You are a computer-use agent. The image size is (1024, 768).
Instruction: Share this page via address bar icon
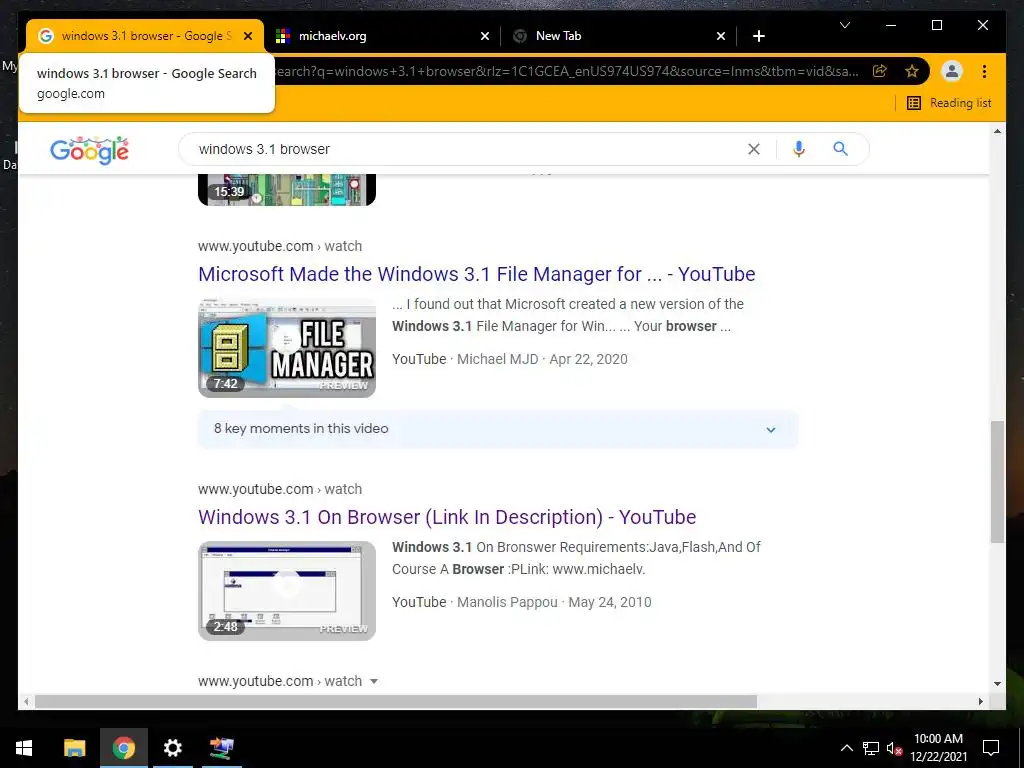880,71
